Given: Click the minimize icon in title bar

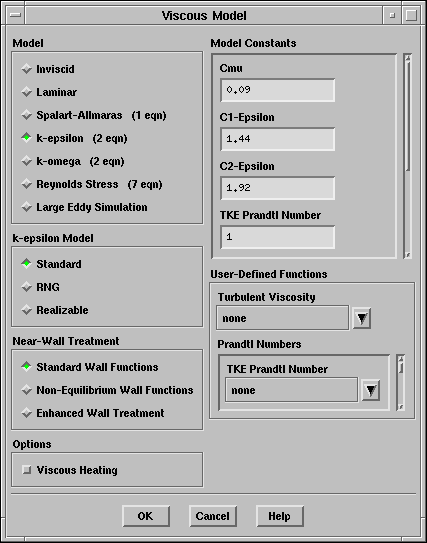Looking at the screenshot, I should (x=392, y=15).
